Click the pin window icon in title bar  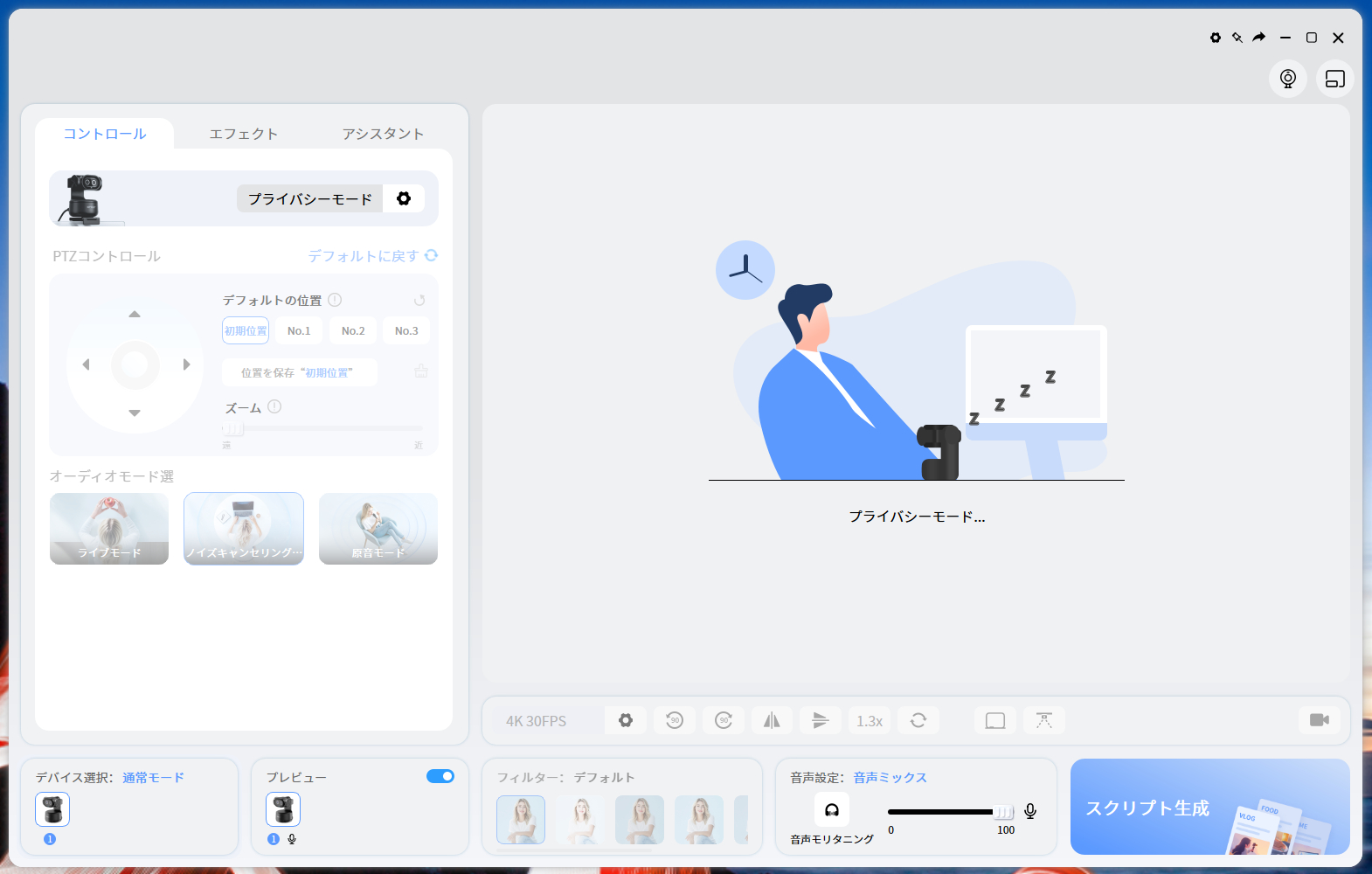[1237, 38]
